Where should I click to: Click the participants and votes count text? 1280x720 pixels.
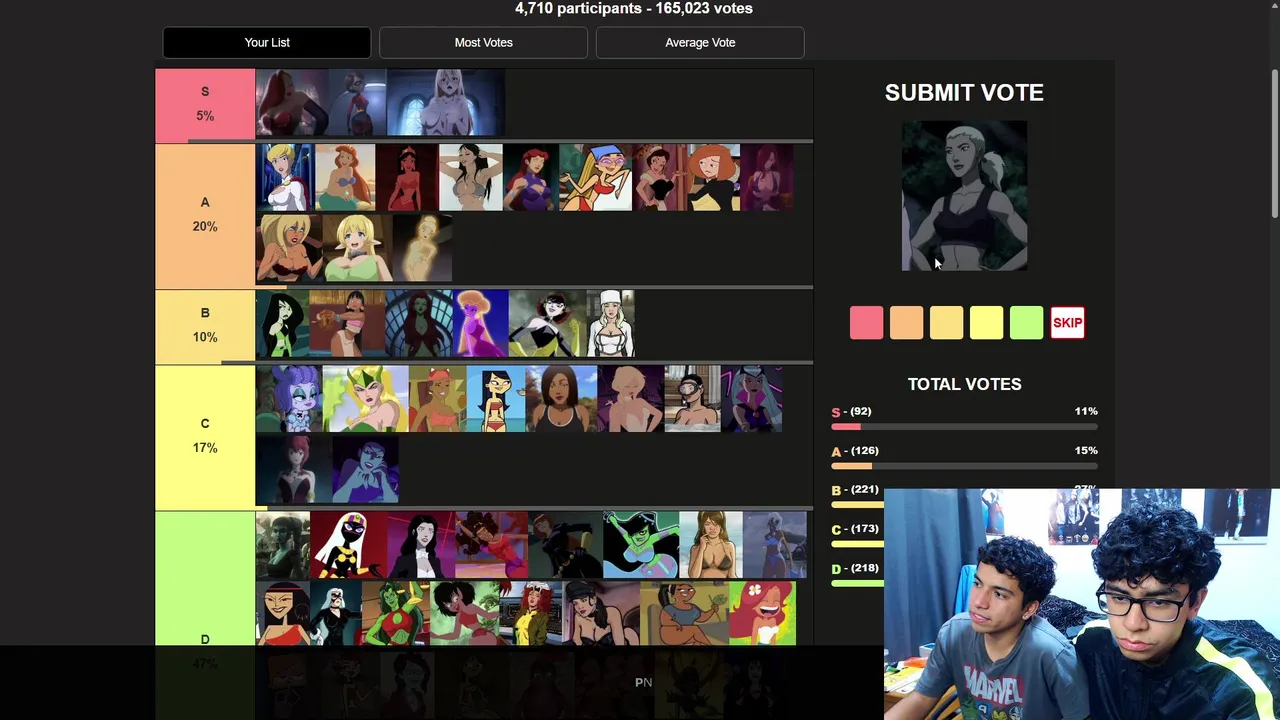[634, 8]
